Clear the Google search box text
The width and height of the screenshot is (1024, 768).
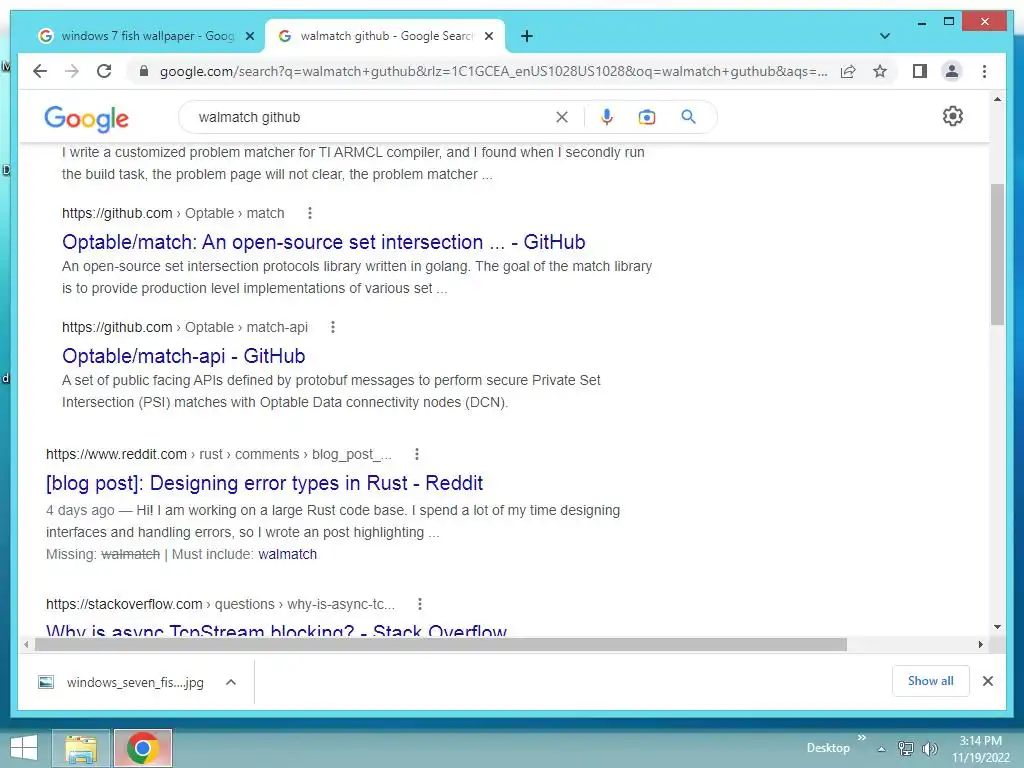[x=562, y=117]
